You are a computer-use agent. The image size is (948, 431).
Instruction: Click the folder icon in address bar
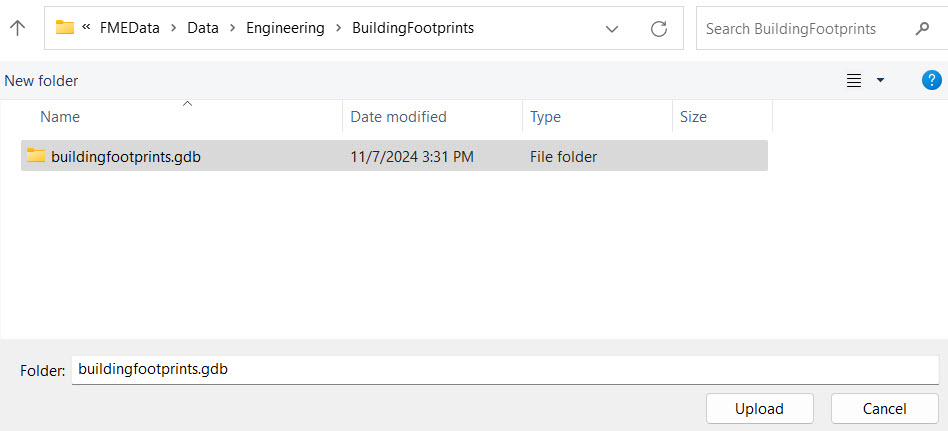click(65, 28)
